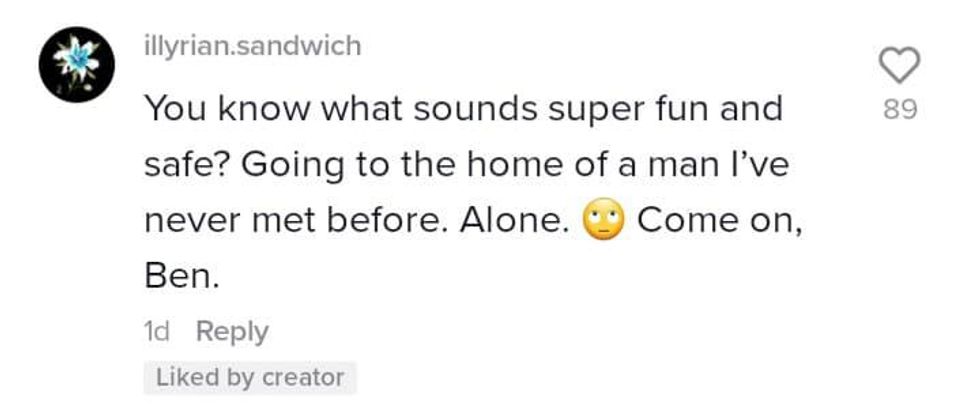Click the name "Ben." on the last line
Image resolution: width=980 pixels, height=404 pixels.
point(181,277)
